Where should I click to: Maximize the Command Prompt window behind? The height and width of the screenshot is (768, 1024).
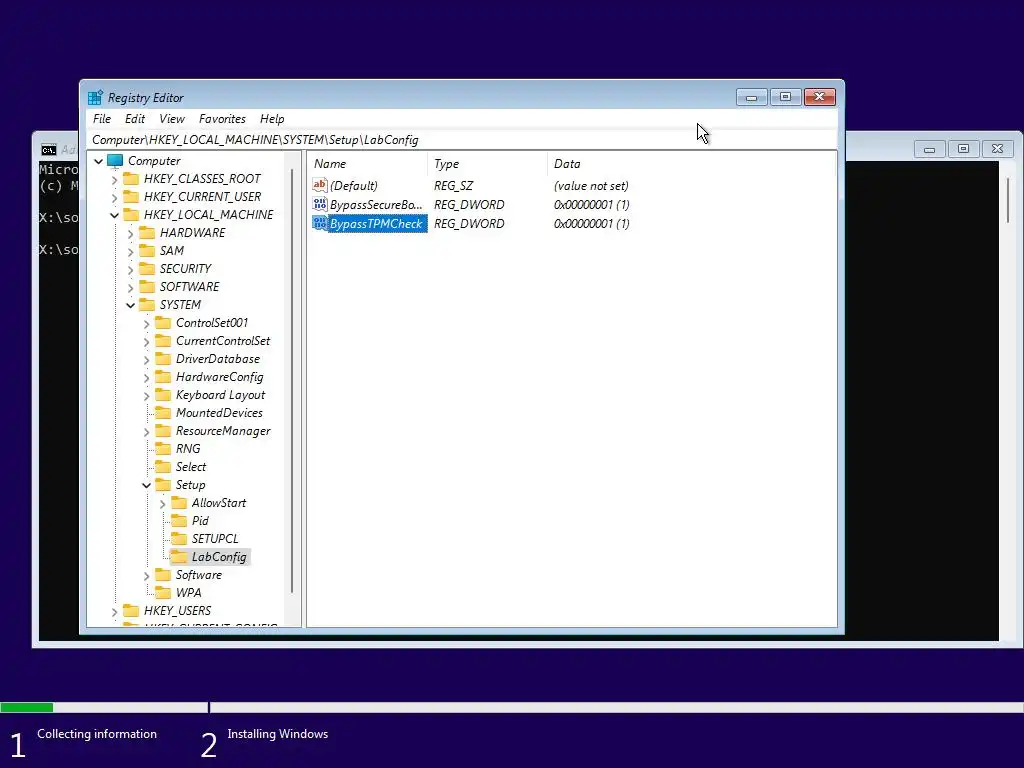[963, 149]
